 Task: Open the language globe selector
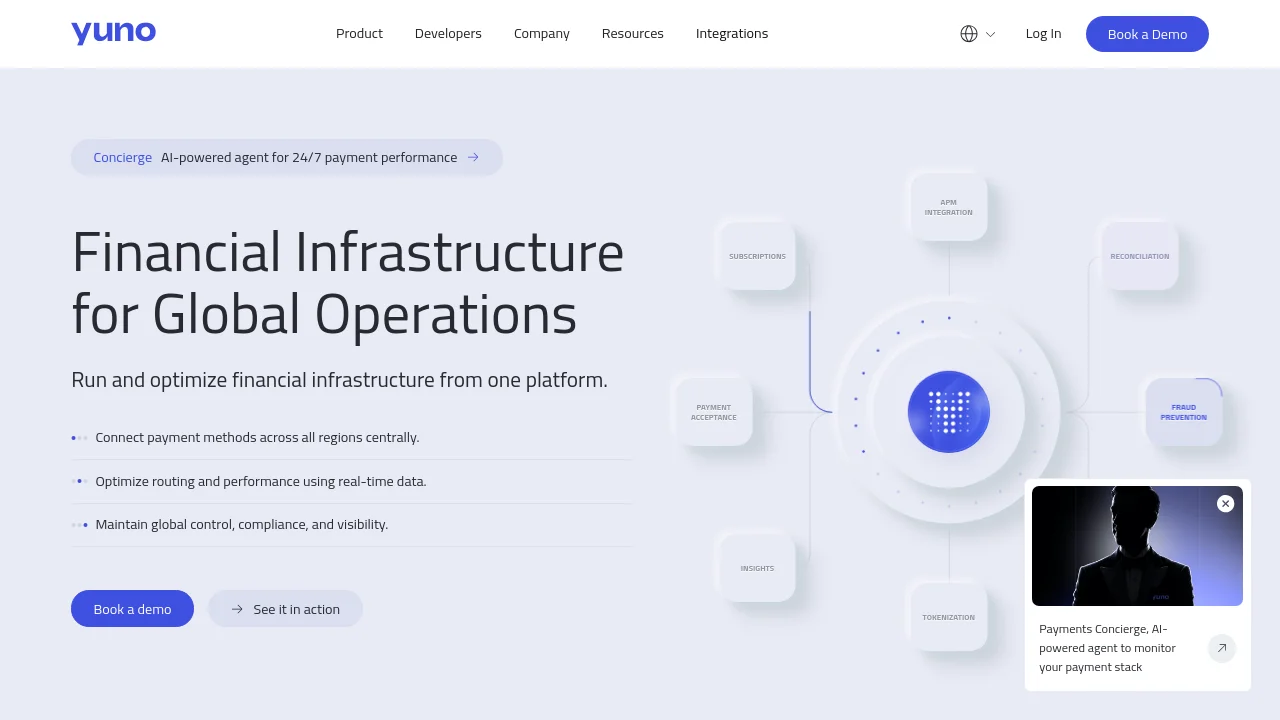click(977, 34)
